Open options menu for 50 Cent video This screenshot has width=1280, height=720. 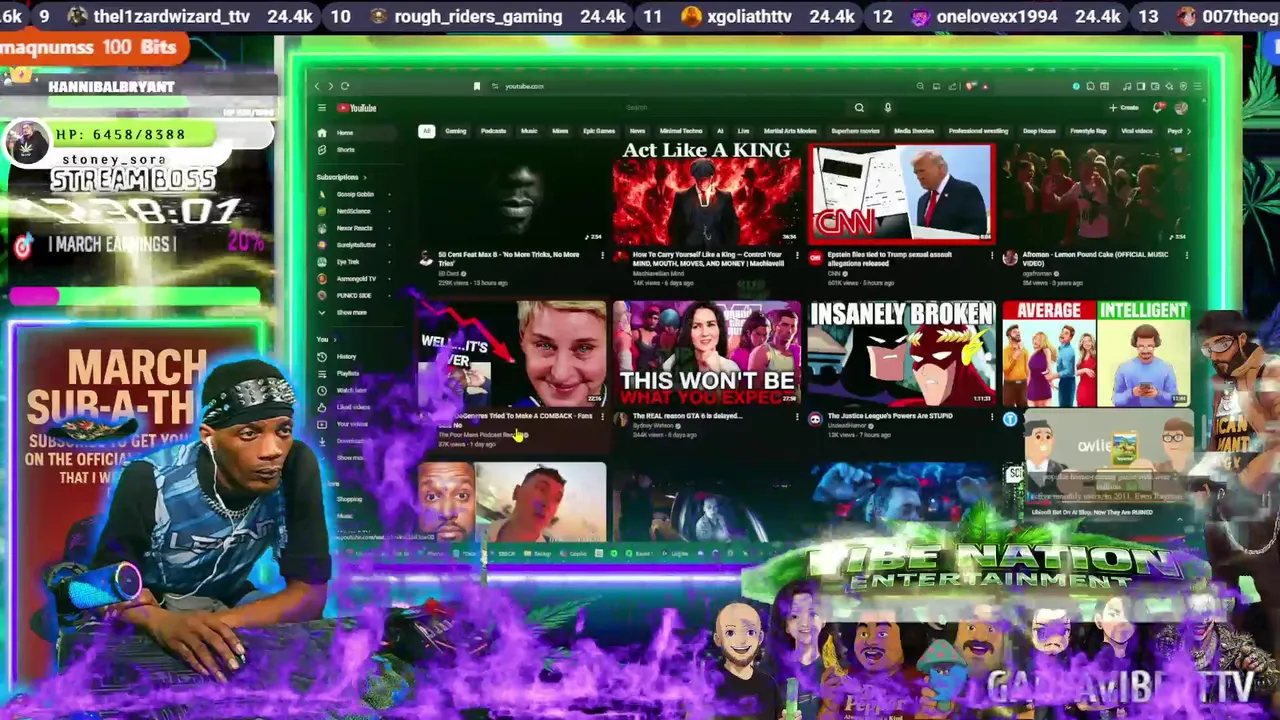(602, 256)
